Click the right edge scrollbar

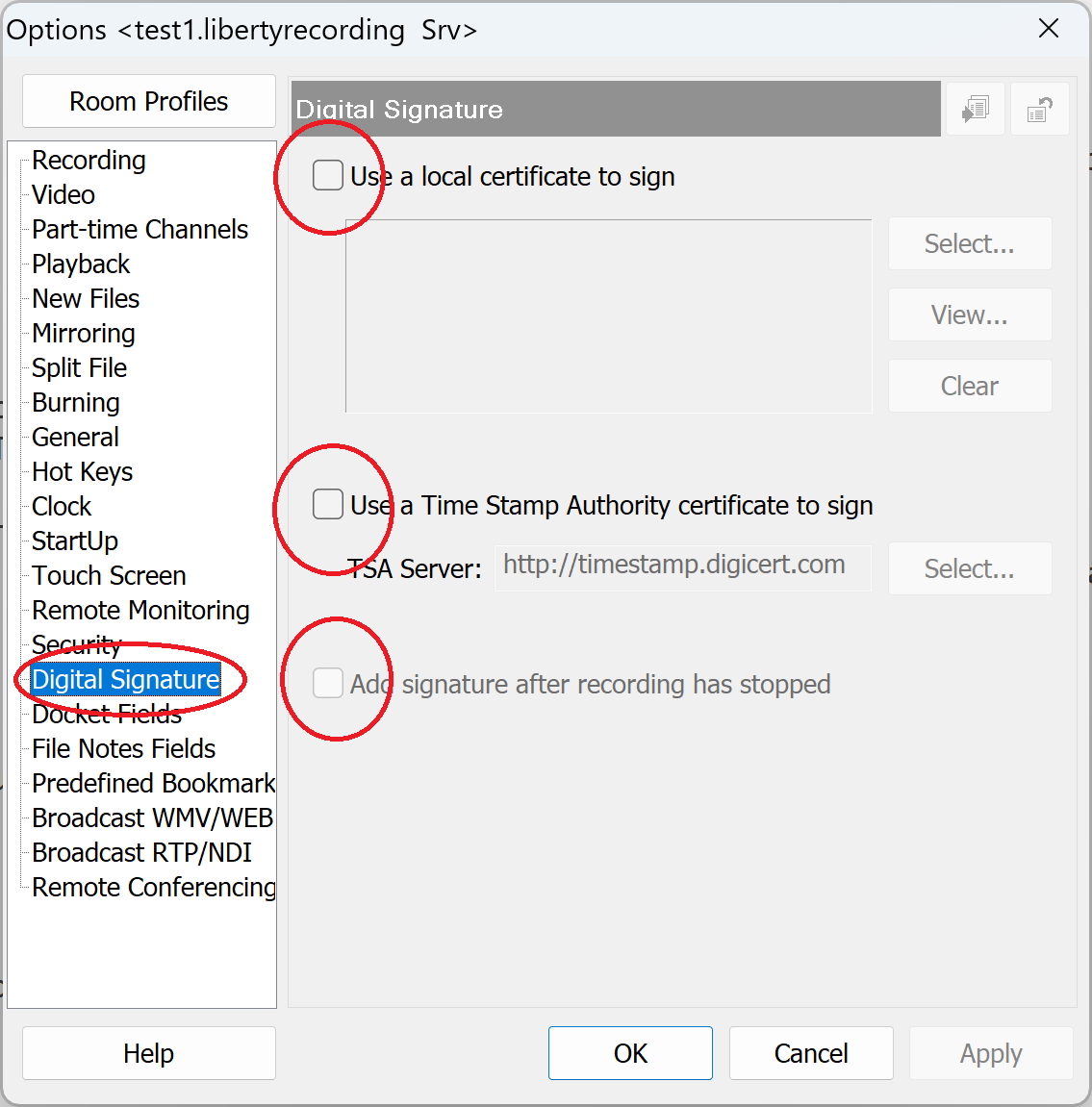pyautogui.click(x=1087, y=577)
